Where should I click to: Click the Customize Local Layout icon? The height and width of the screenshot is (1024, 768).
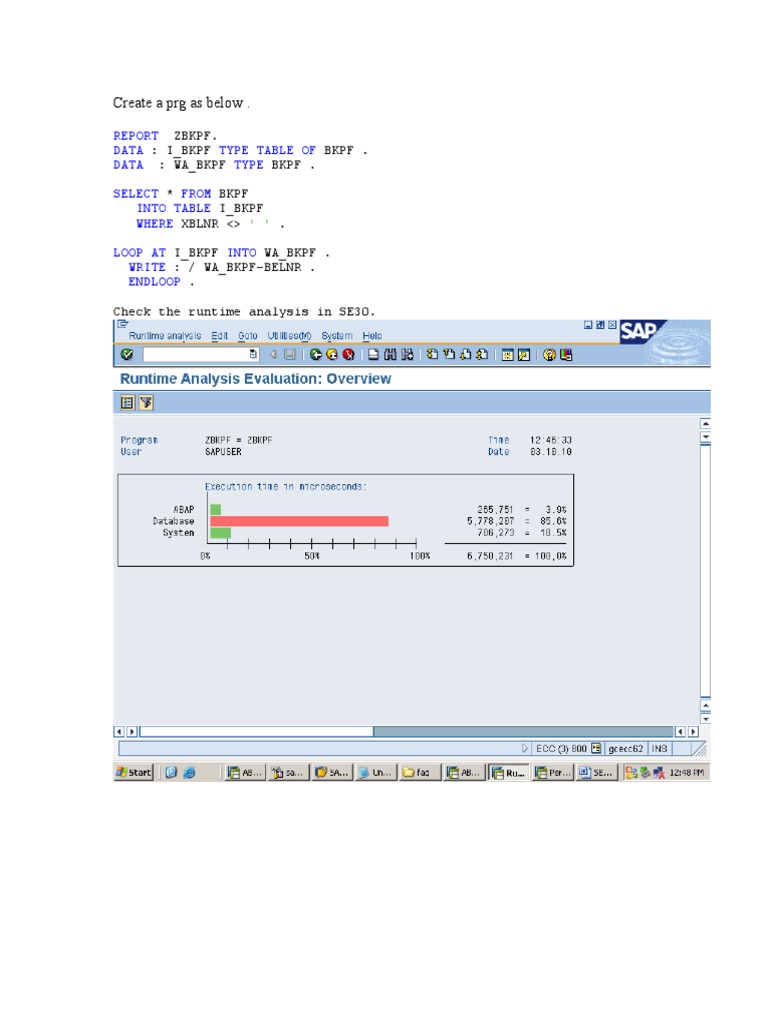(566, 355)
